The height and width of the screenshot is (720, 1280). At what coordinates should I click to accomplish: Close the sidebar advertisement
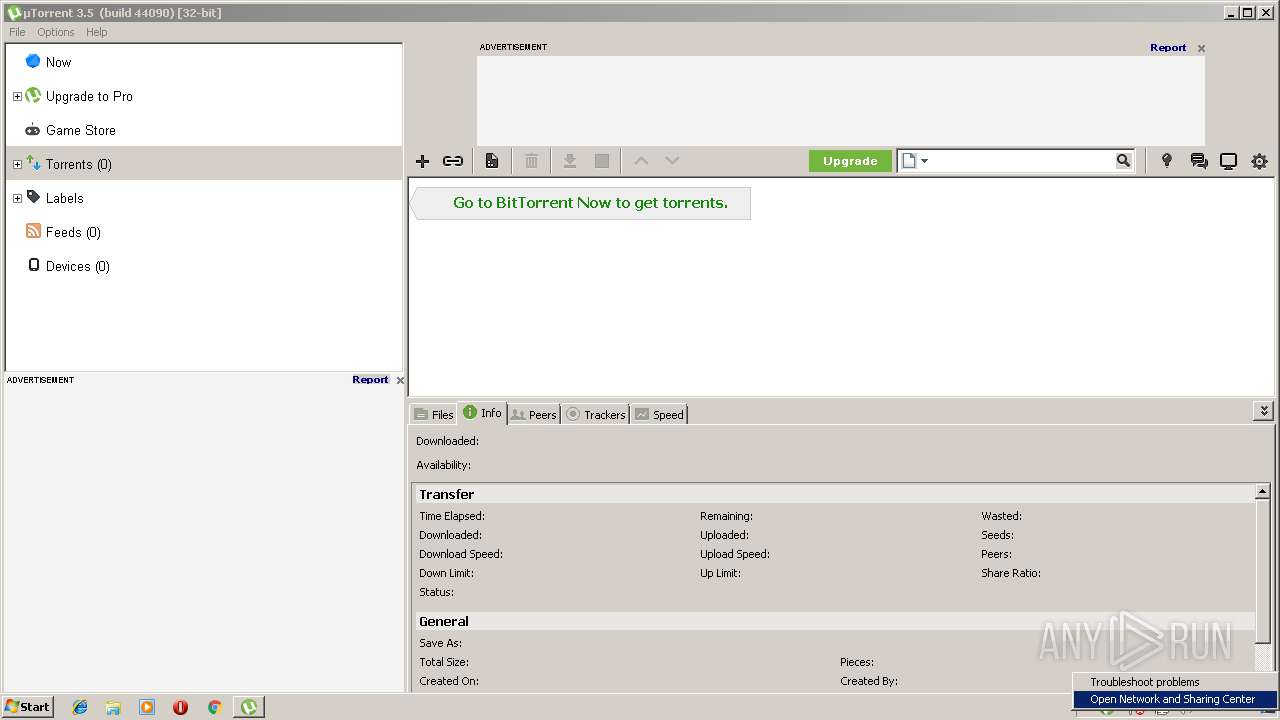400,380
